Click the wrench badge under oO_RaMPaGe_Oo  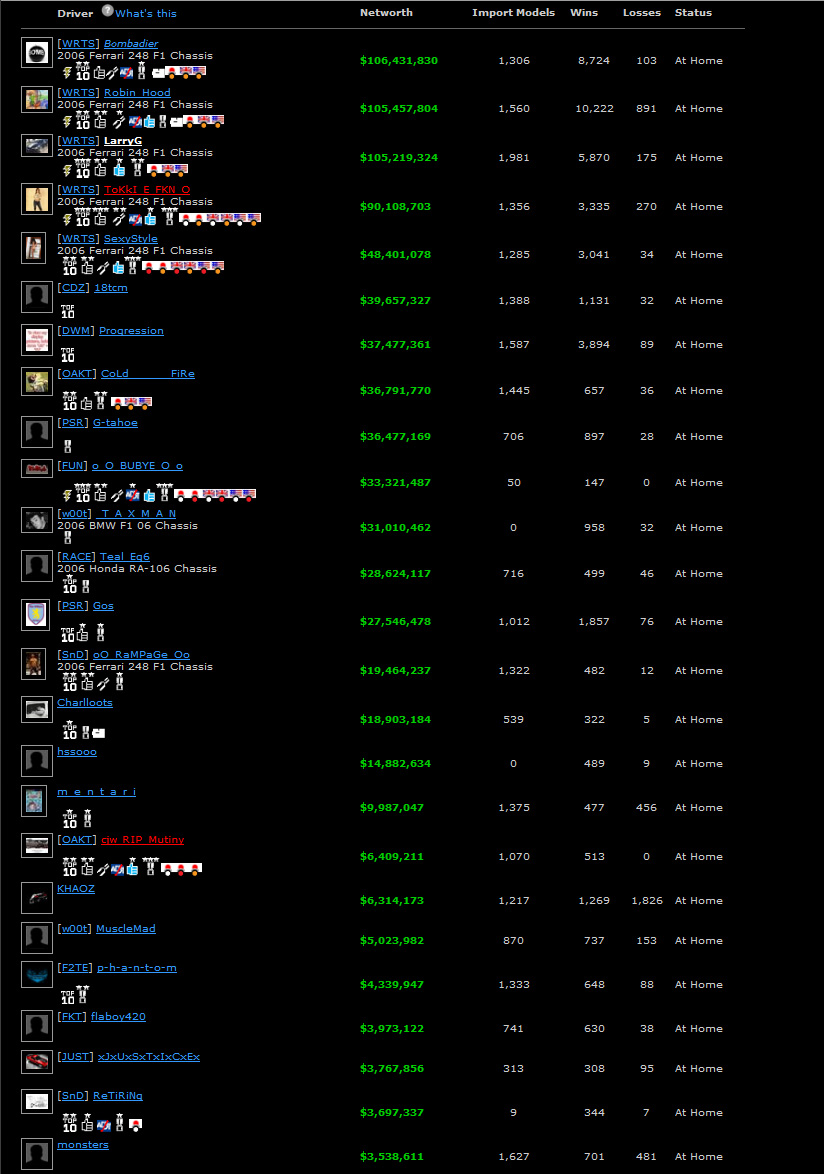coord(103,684)
